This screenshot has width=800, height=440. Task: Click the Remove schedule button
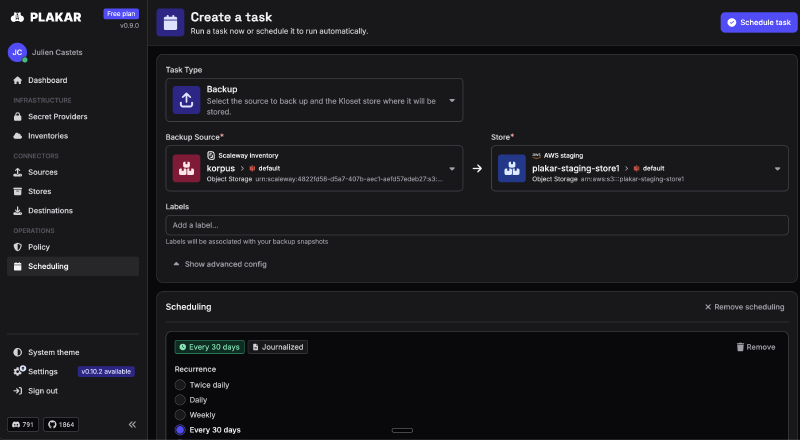(x=756, y=347)
